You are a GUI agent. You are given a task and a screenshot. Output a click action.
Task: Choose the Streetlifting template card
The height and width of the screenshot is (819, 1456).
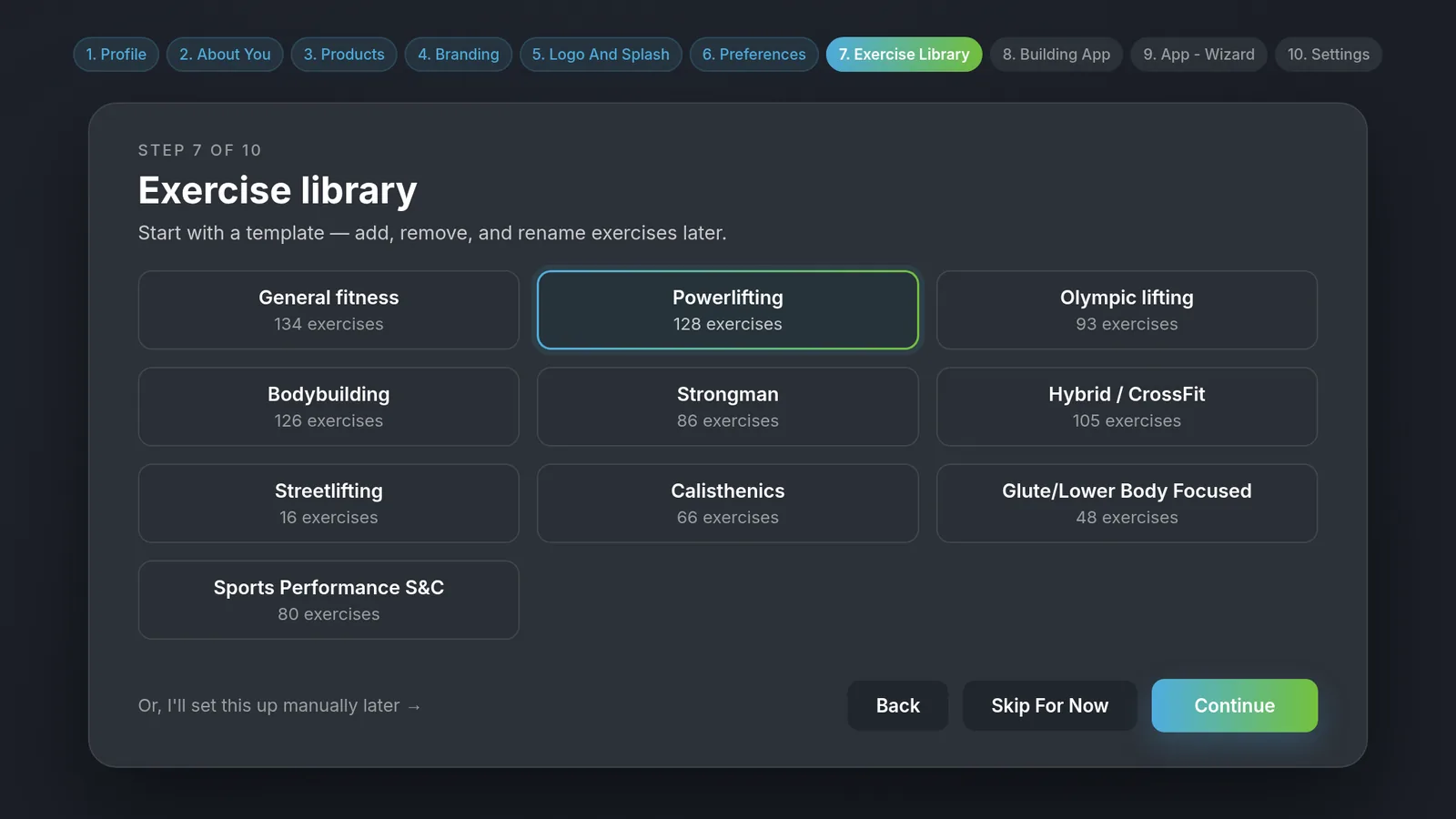coord(329,503)
